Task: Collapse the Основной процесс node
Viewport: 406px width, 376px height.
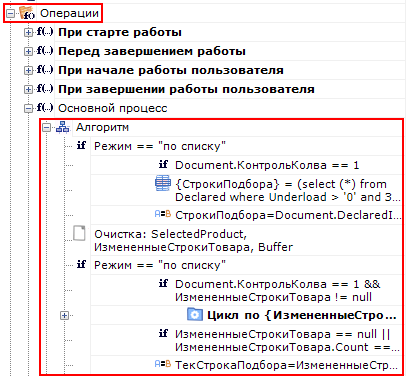Action: pyautogui.click(x=28, y=109)
